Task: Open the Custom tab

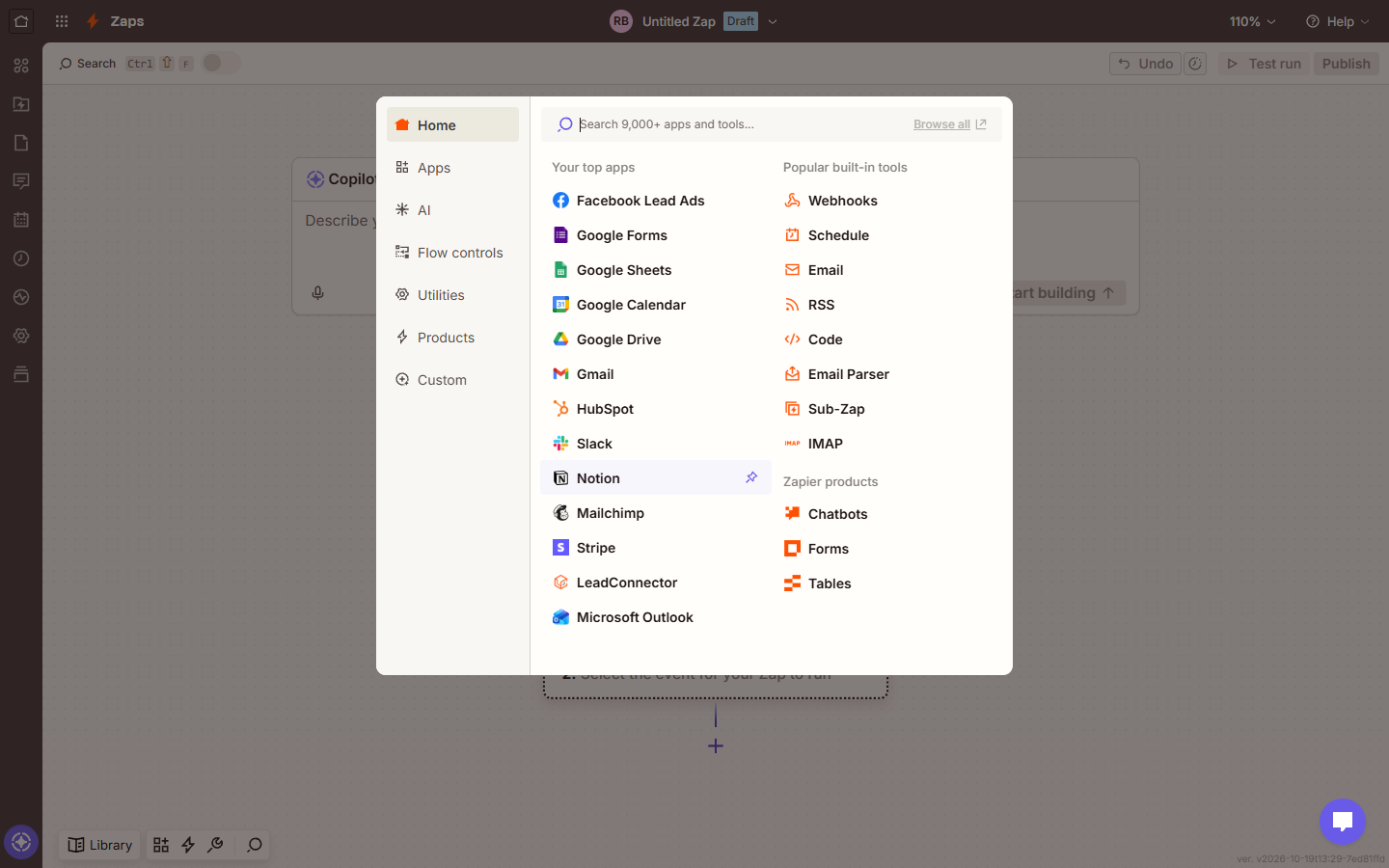Action: 453,380
